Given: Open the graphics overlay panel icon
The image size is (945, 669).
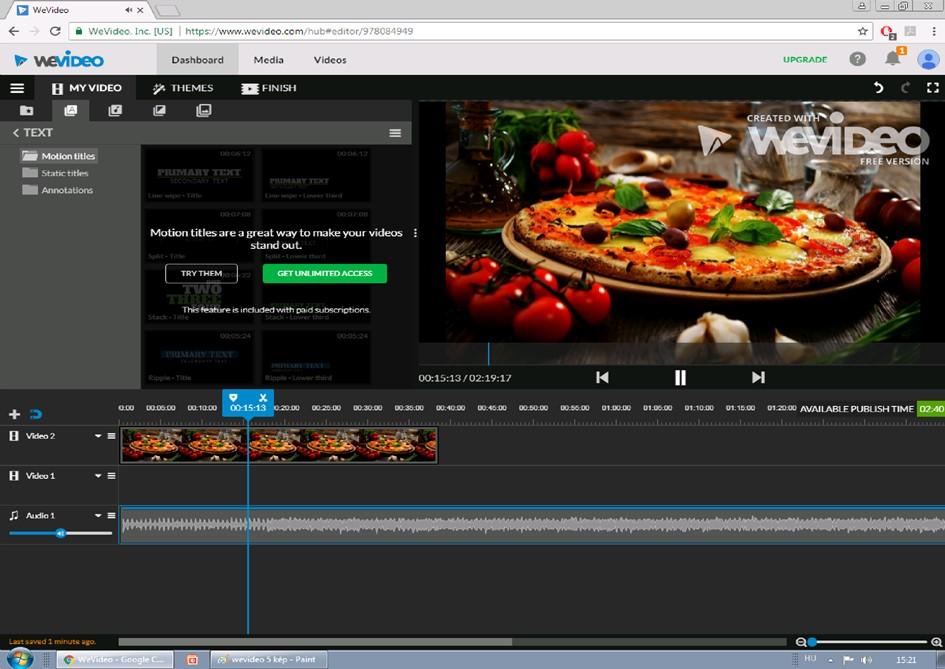Looking at the screenshot, I should point(204,110).
